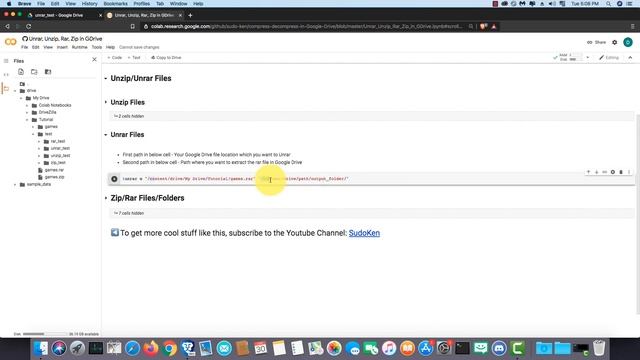Click the user account avatar
This screenshot has width=640, height=360.
coord(628,42)
